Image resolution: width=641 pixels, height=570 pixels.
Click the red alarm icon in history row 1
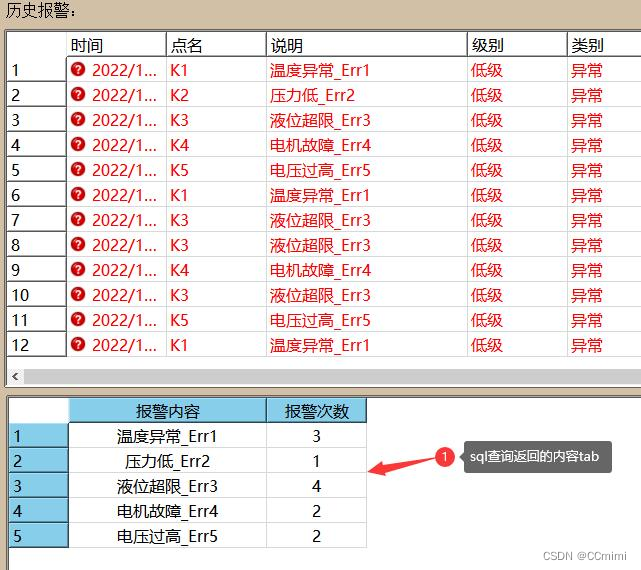tap(78, 70)
